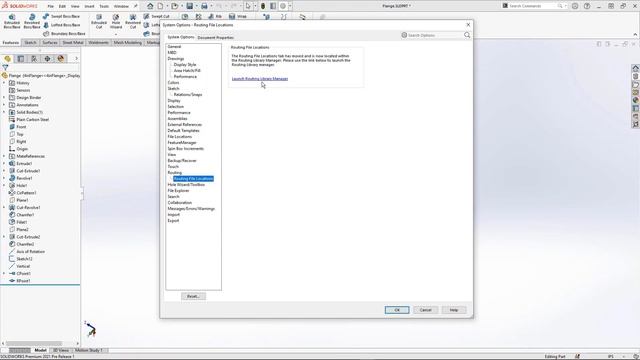Screen dimensions: 640x360
Task: Expand the Cut-Revolve1 feature
Action: (4, 208)
